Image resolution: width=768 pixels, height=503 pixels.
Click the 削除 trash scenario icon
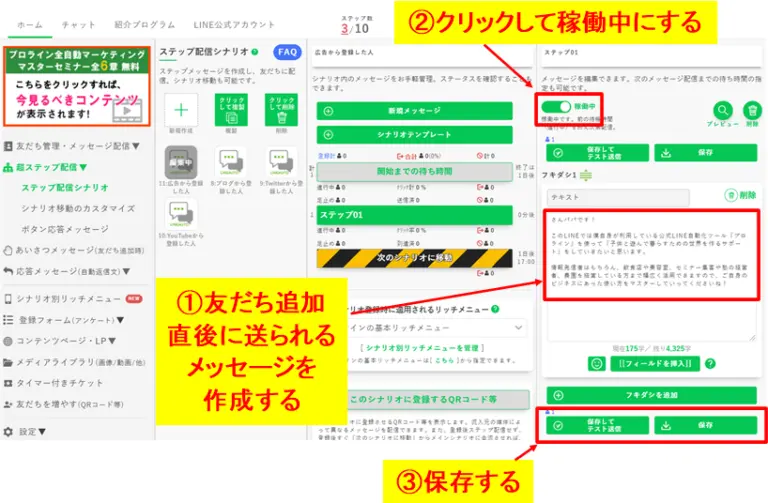coord(281,110)
